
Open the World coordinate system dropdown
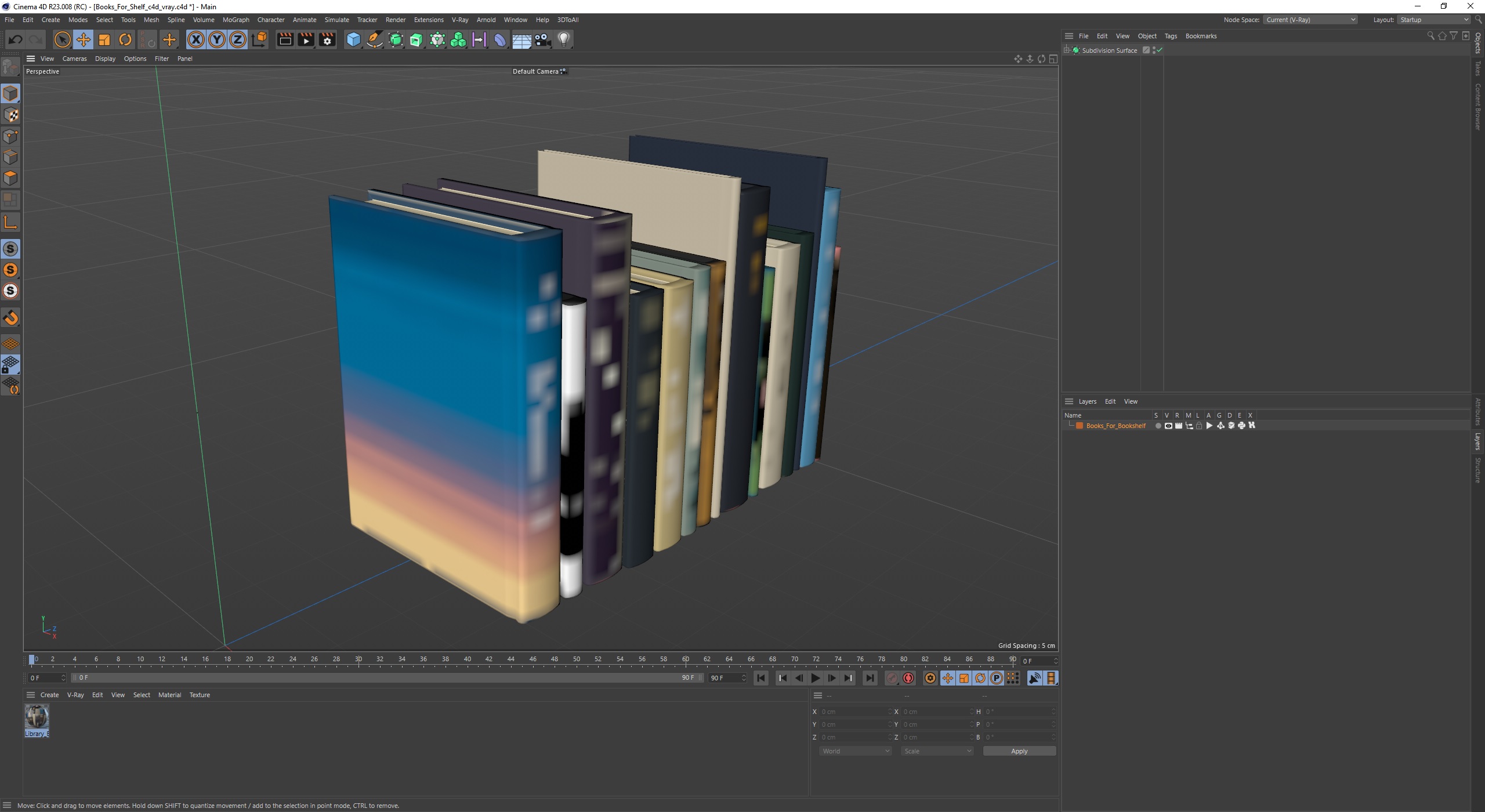click(x=855, y=751)
